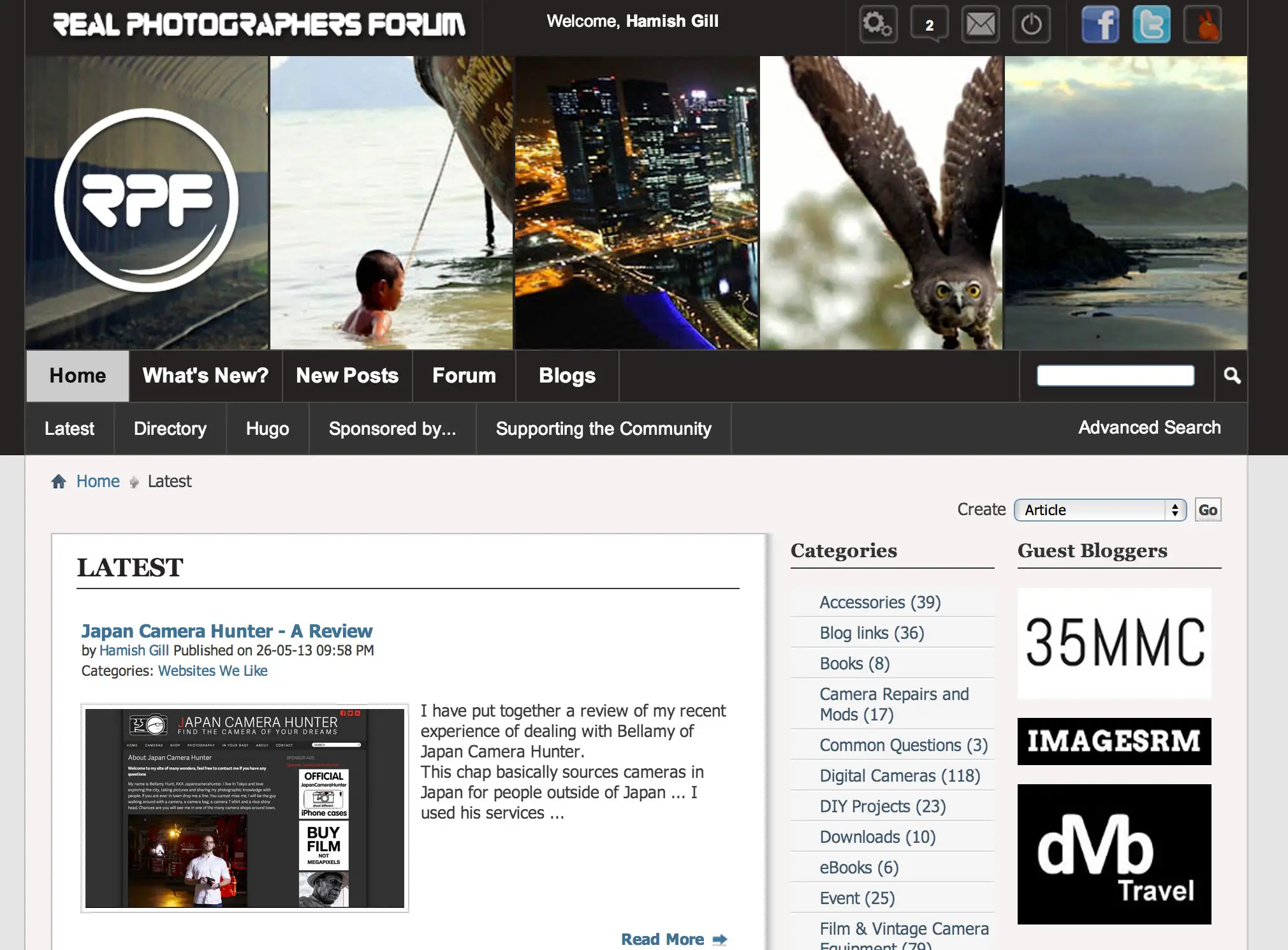Click inside the header search field
Screen dimensions: 1288x950
pyautogui.click(x=1115, y=376)
